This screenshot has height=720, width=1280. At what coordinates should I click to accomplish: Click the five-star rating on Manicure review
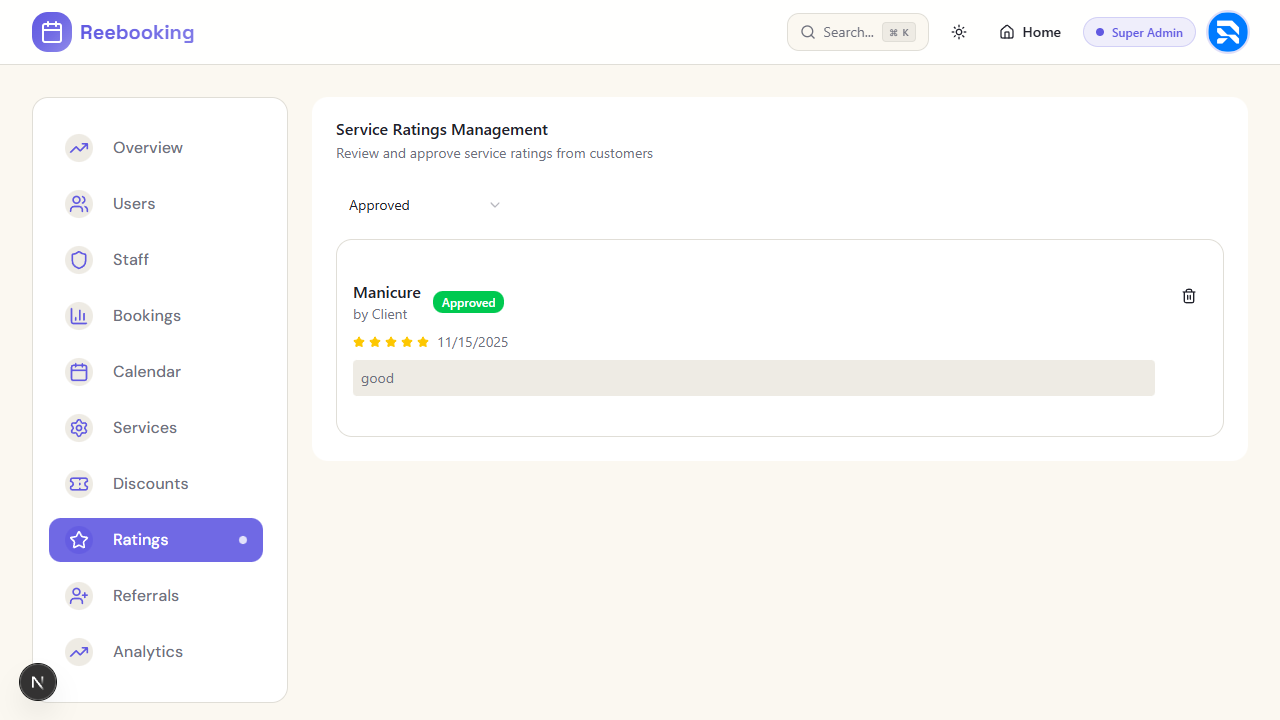(391, 342)
